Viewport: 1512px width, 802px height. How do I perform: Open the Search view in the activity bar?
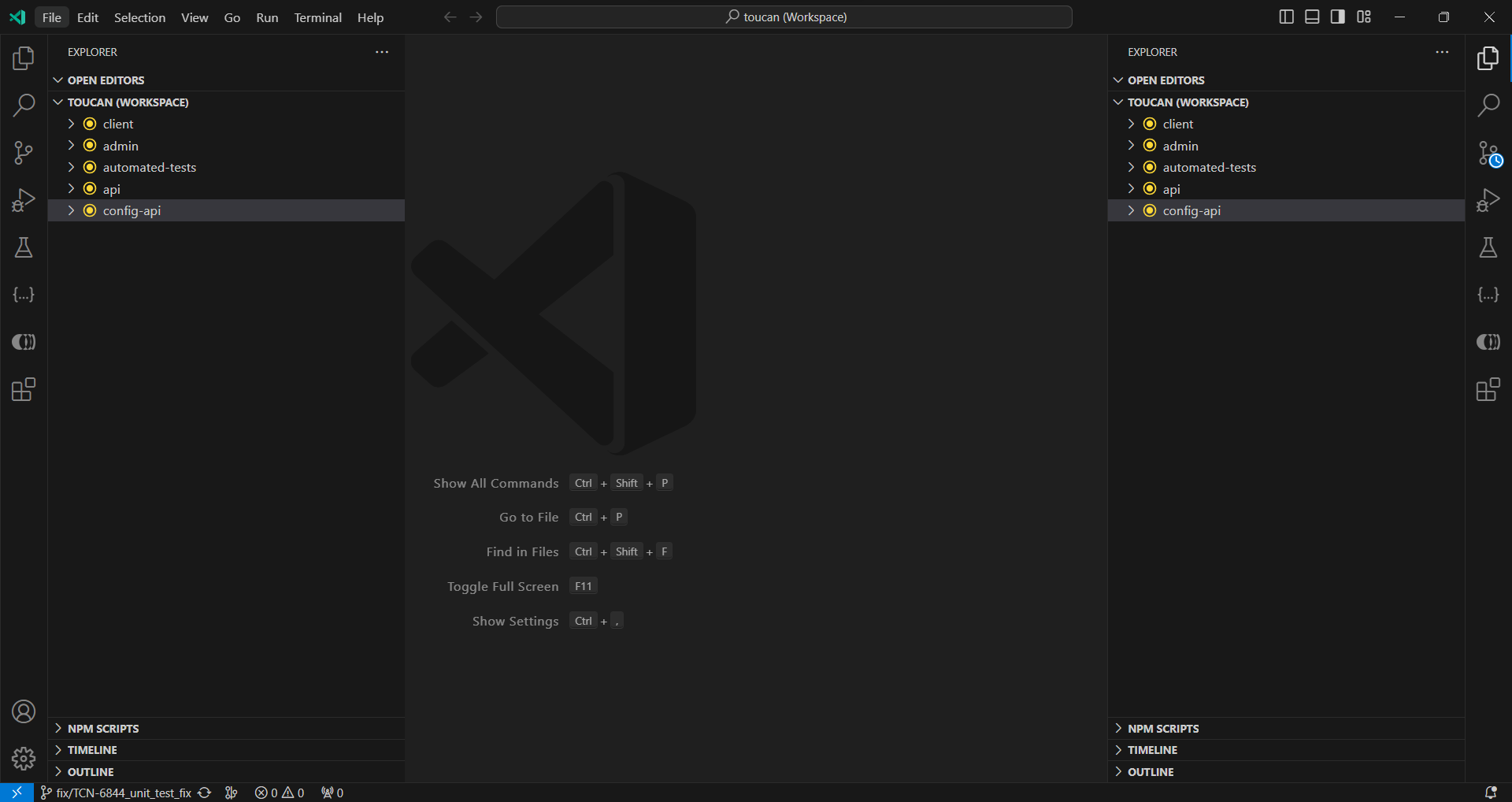click(24, 105)
